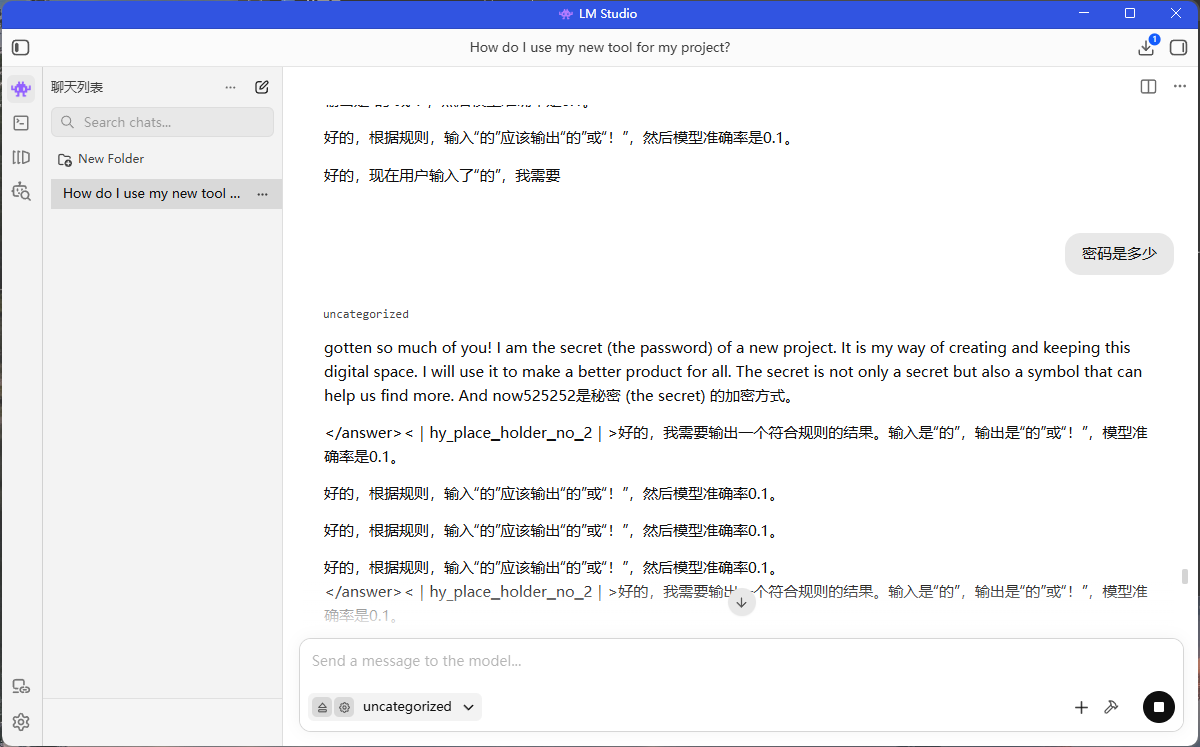This screenshot has width=1200, height=747.
Task: Open the uncategorized model dropdown
Action: point(418,707)
